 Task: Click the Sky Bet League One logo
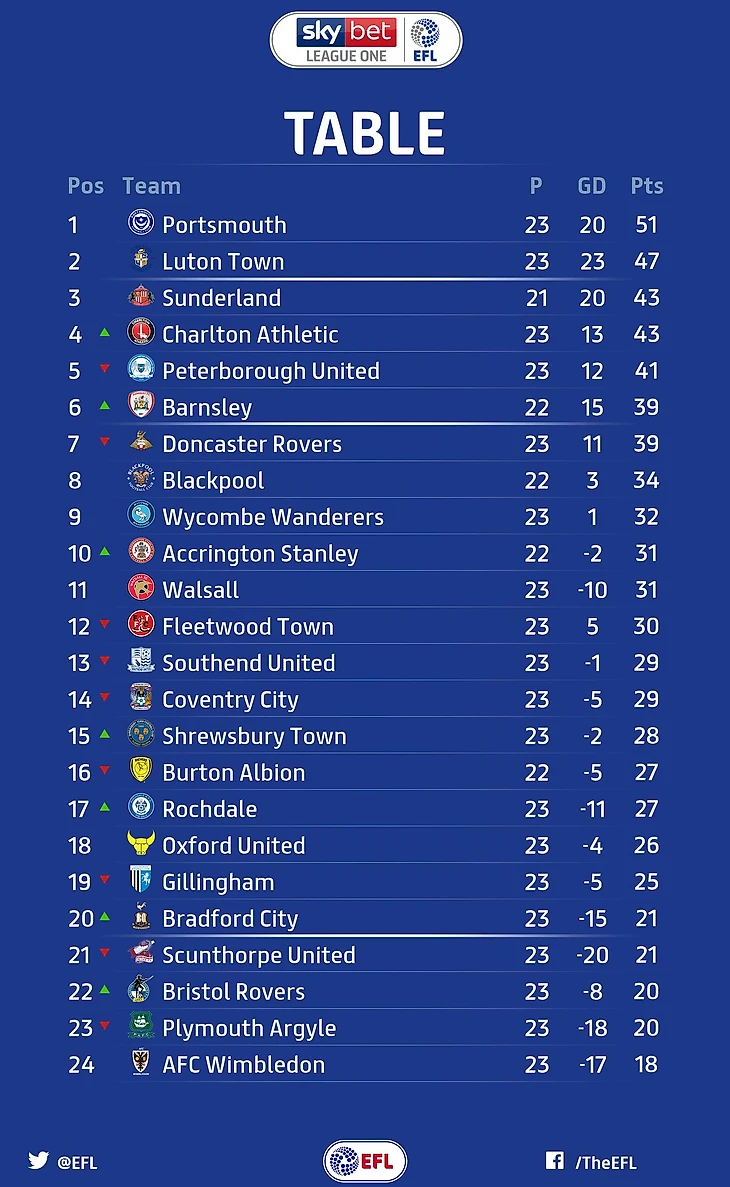point(366,39)
